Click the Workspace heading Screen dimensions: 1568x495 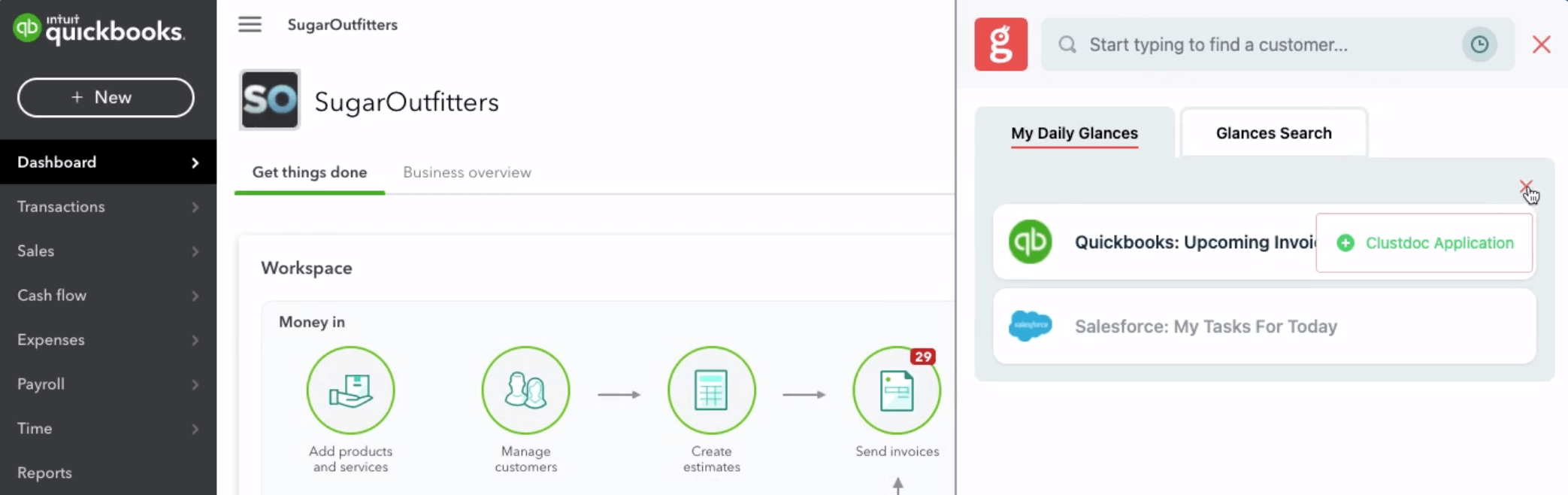pyautogui.click(x=307, y=268)
